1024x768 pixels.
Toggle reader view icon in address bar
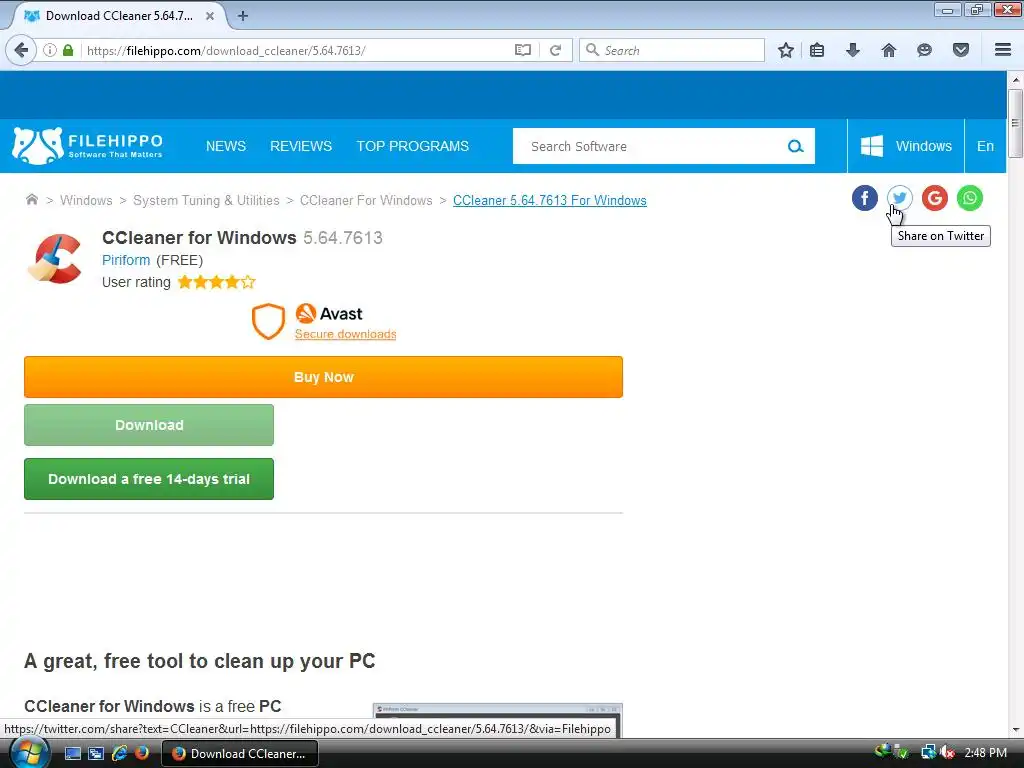pyautogui.click(x=522, y=50)
